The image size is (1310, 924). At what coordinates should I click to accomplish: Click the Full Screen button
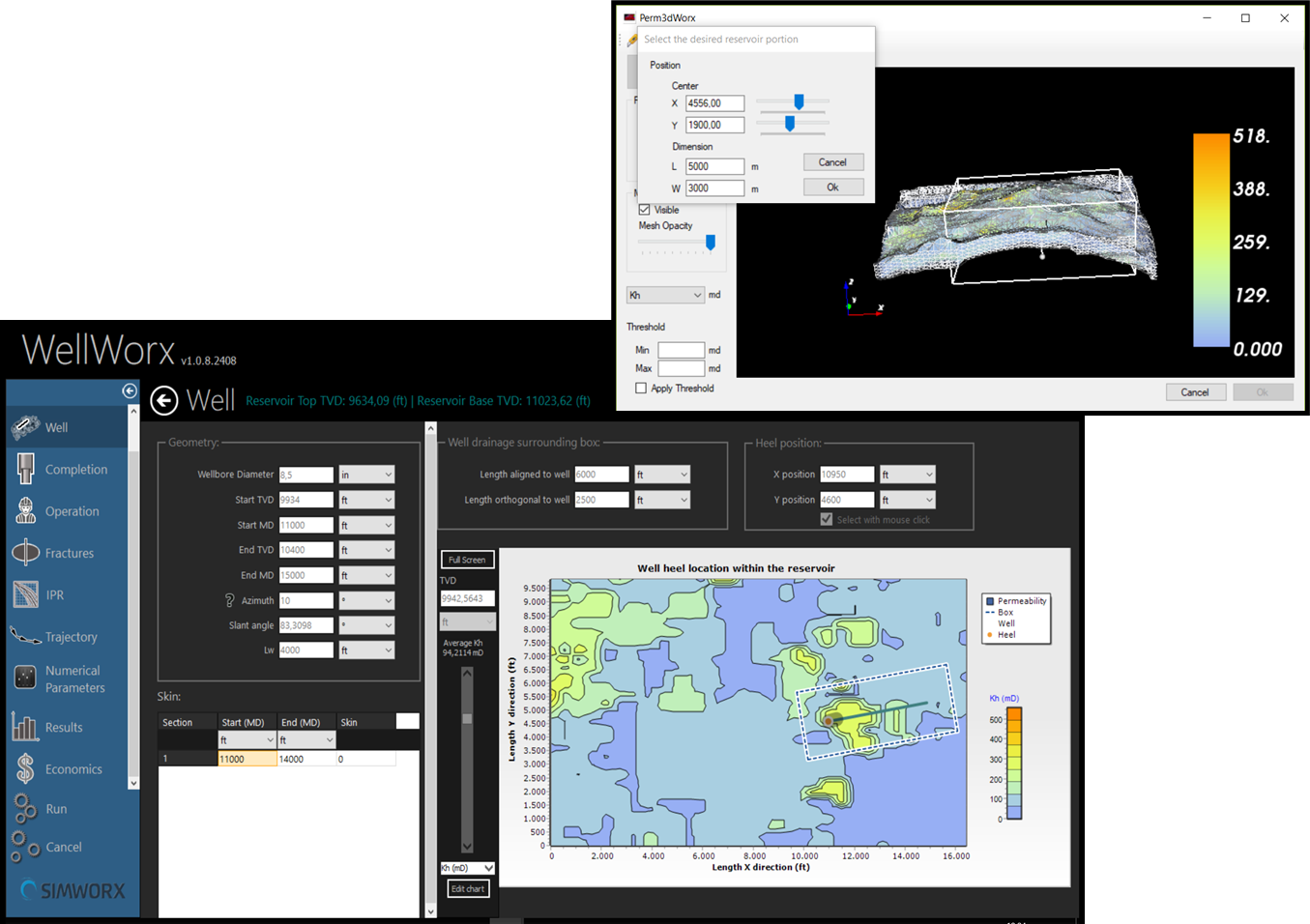tap(467, 560)
